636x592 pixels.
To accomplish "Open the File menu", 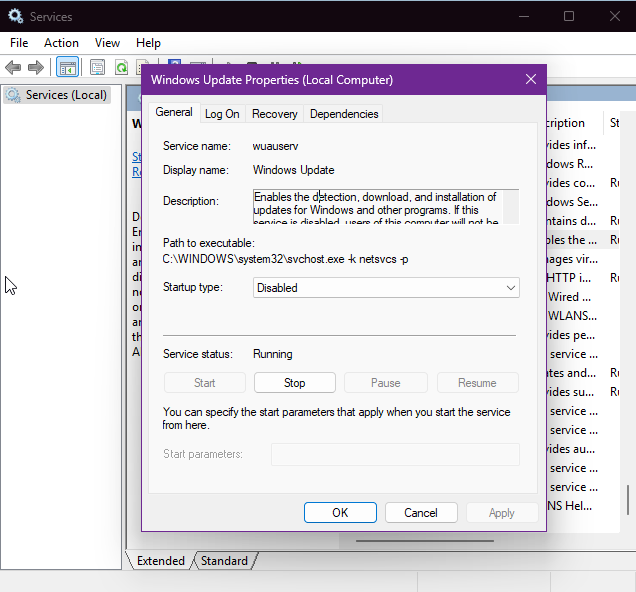I will [x=19, y=43].
